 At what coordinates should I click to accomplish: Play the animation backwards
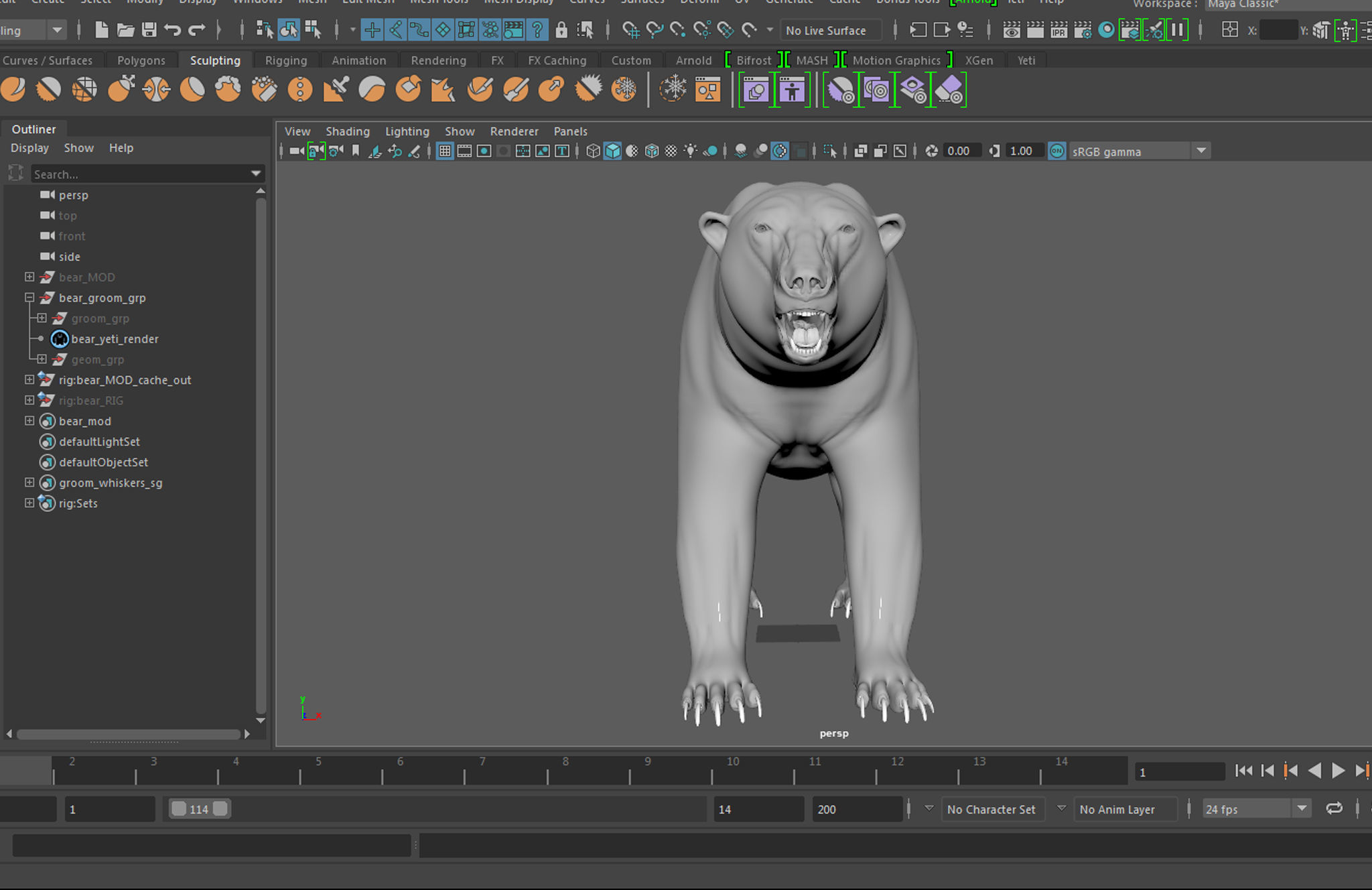pos(1314,771)
